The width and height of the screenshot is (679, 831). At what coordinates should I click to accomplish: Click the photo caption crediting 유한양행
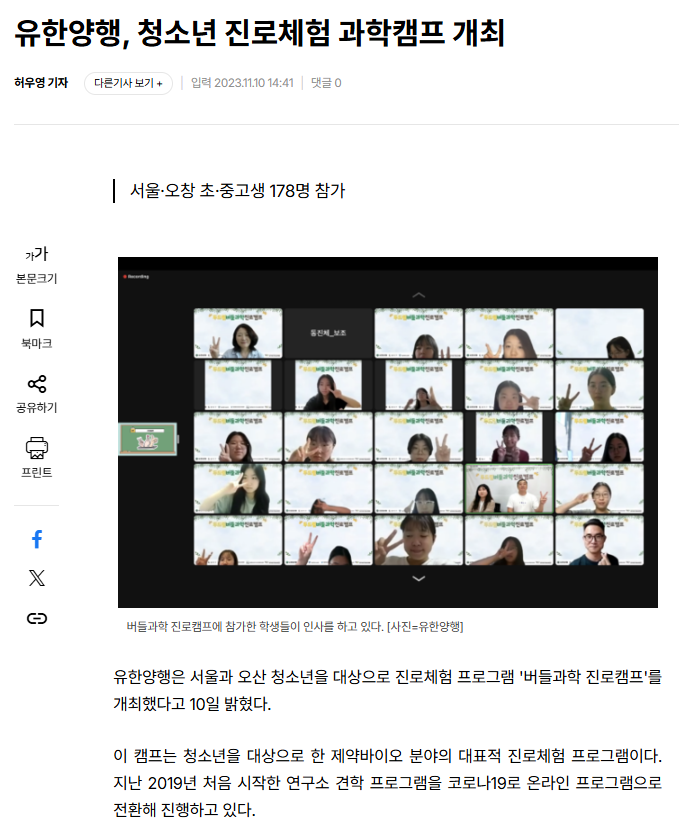[295, 626]
